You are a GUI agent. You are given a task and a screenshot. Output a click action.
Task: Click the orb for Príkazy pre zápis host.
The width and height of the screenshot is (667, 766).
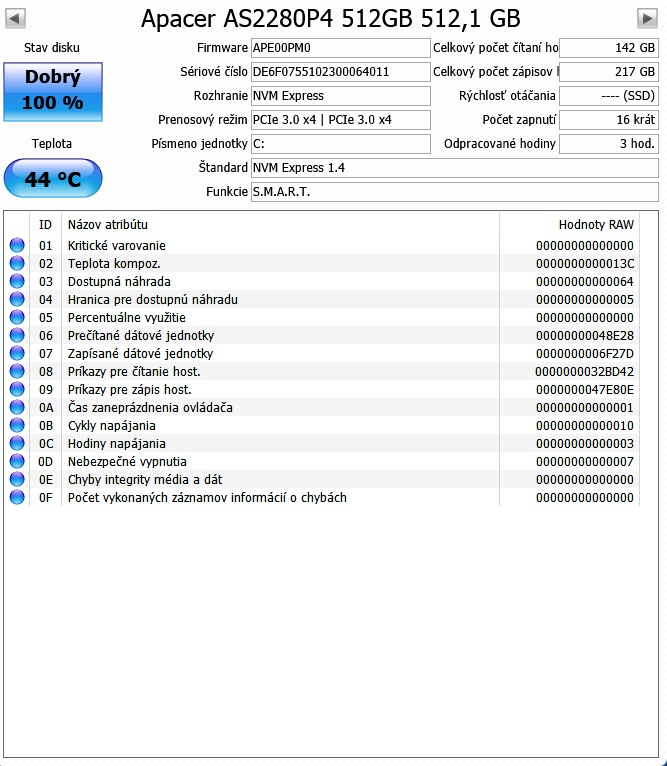tap(17, 389)
